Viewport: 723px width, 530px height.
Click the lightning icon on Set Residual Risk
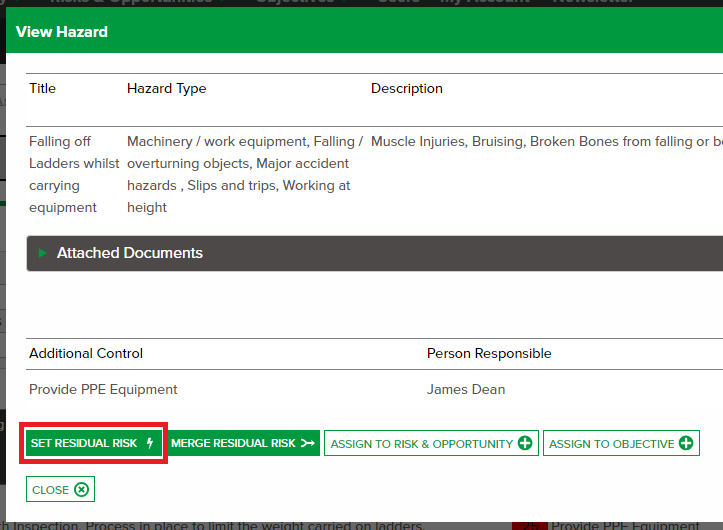coord(150,443)
